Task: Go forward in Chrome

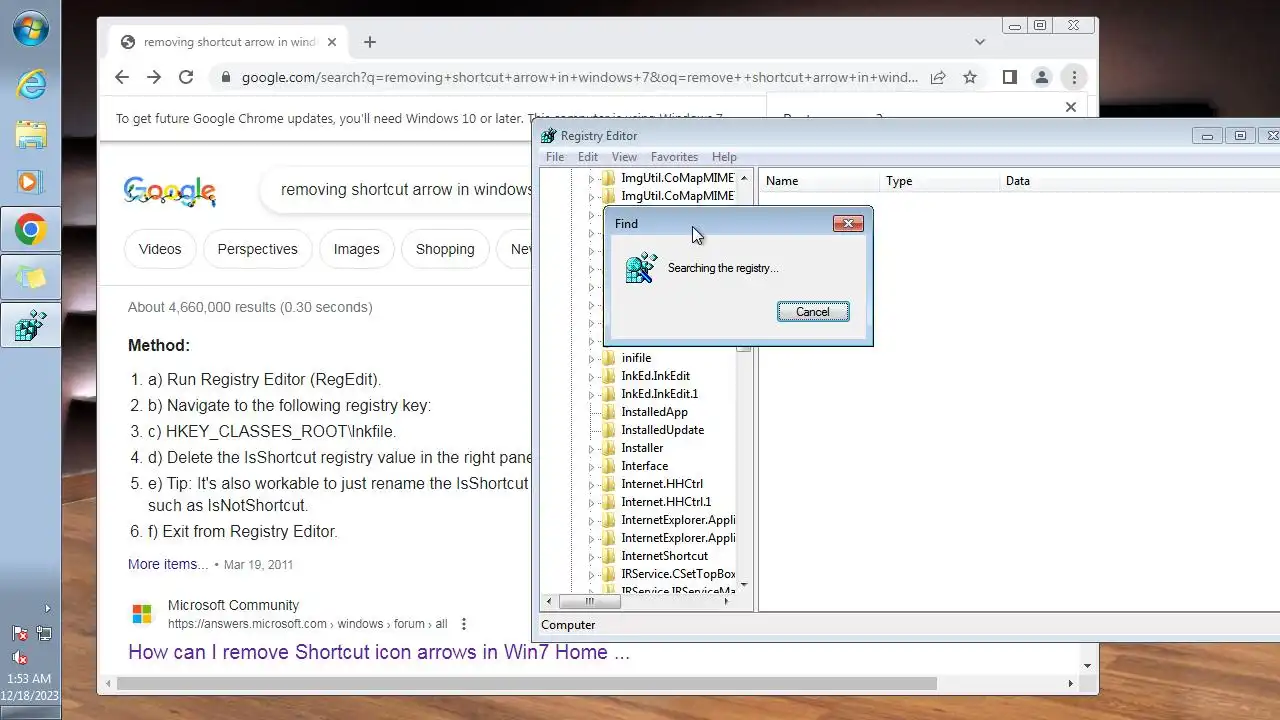Action: [154, 77]
